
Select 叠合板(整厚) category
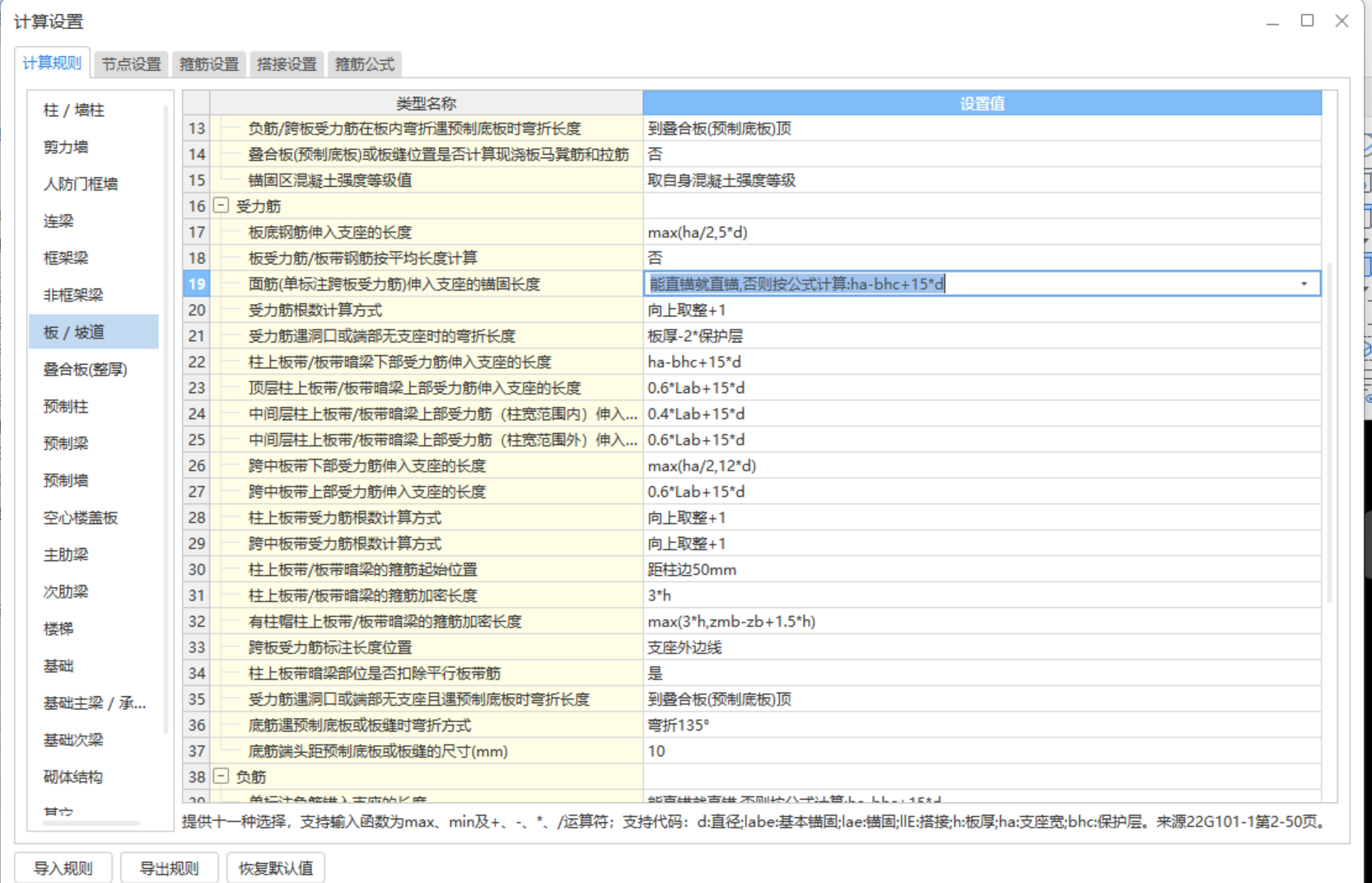(94, 369)
